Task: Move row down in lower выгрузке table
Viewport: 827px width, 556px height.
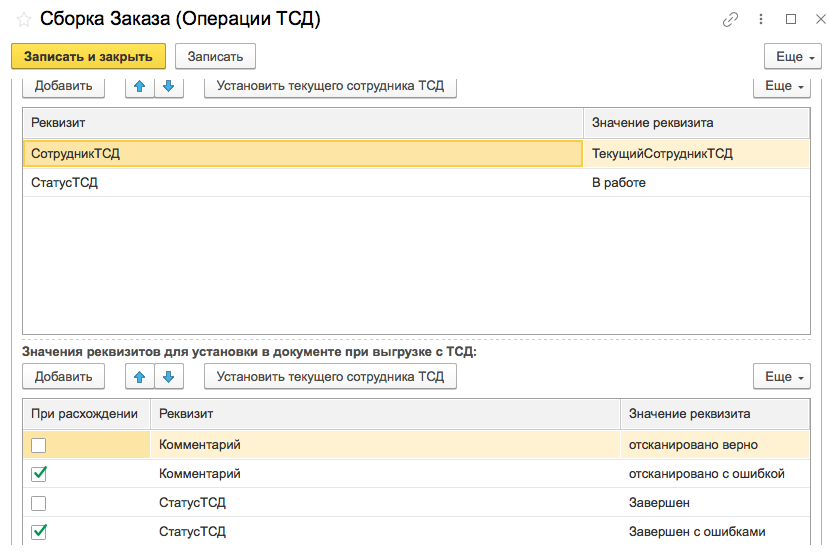Action: click(x=169, y=377)
